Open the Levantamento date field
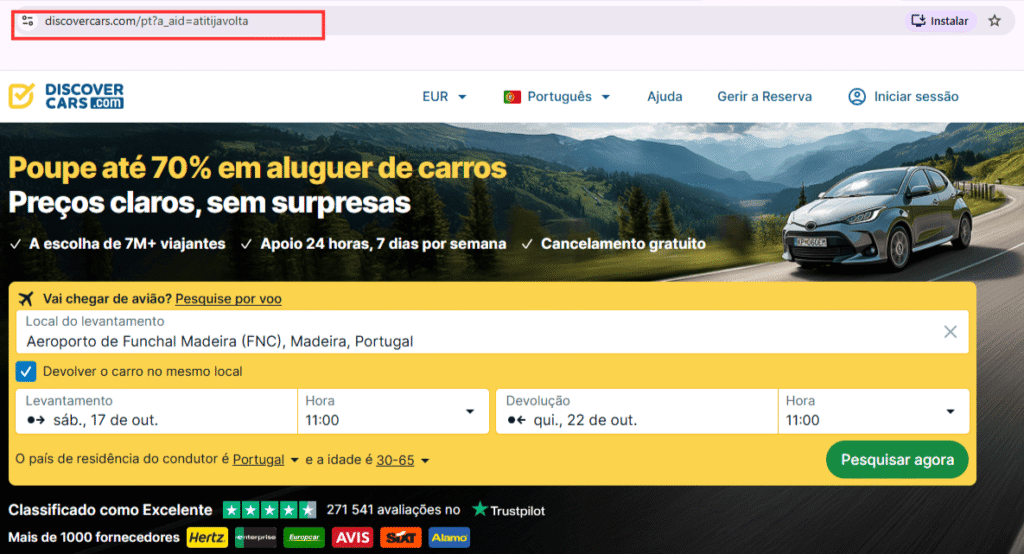 [156, 411]
